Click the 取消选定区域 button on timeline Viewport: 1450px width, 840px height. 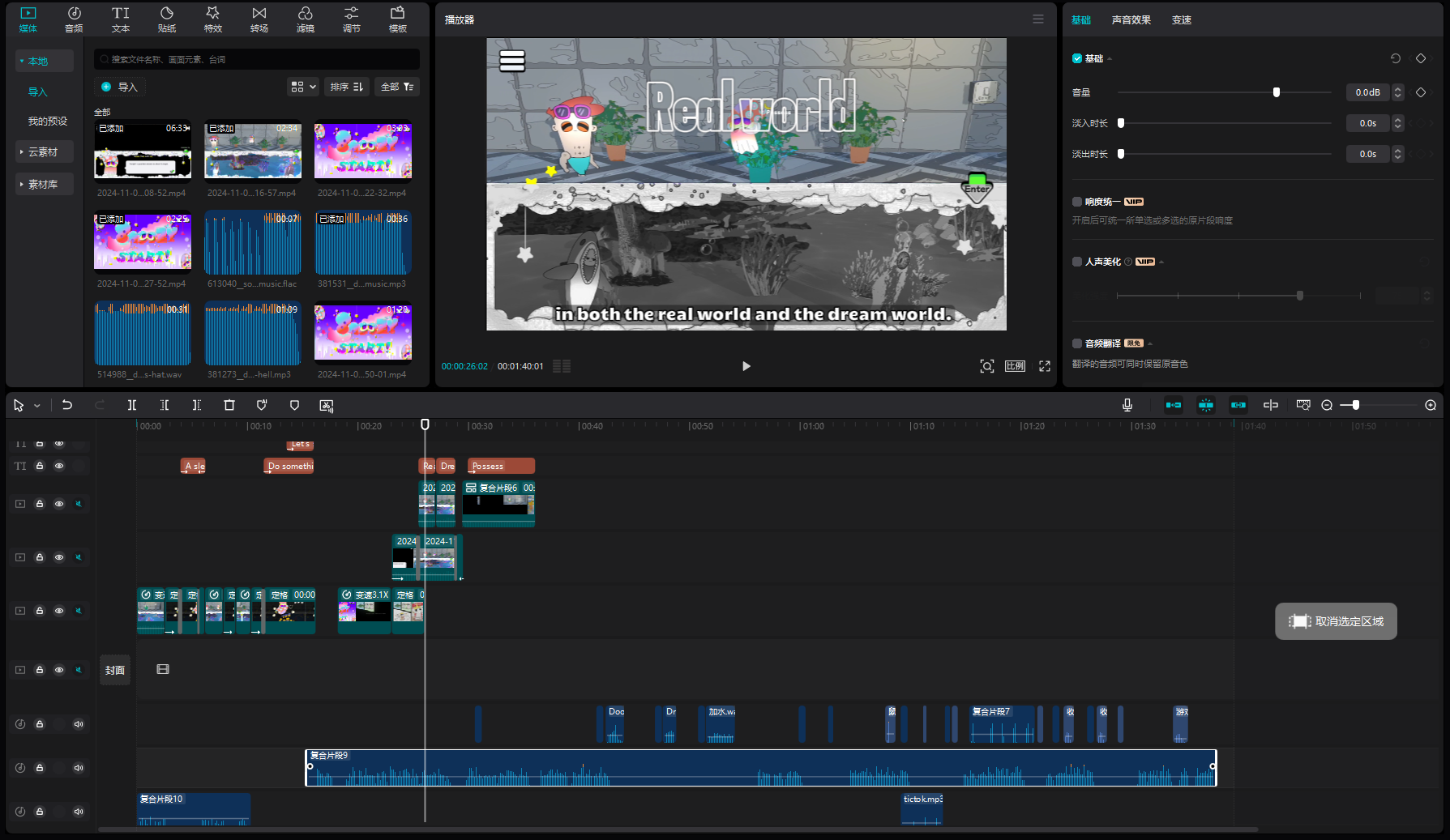click(x=1336, y=621)
